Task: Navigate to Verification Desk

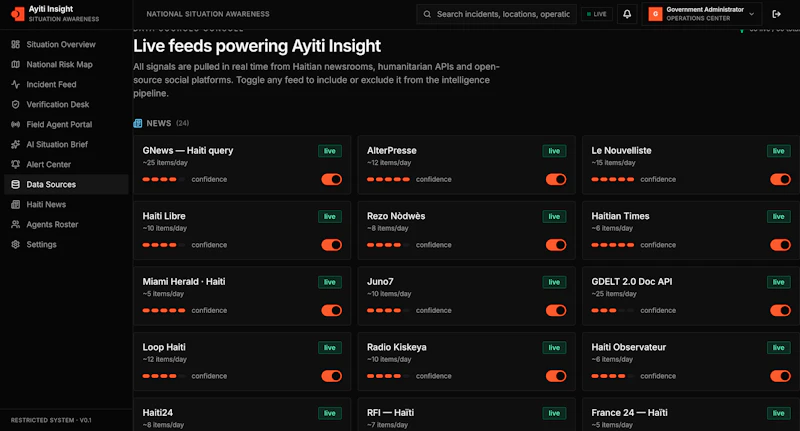Action: [66, 104]
